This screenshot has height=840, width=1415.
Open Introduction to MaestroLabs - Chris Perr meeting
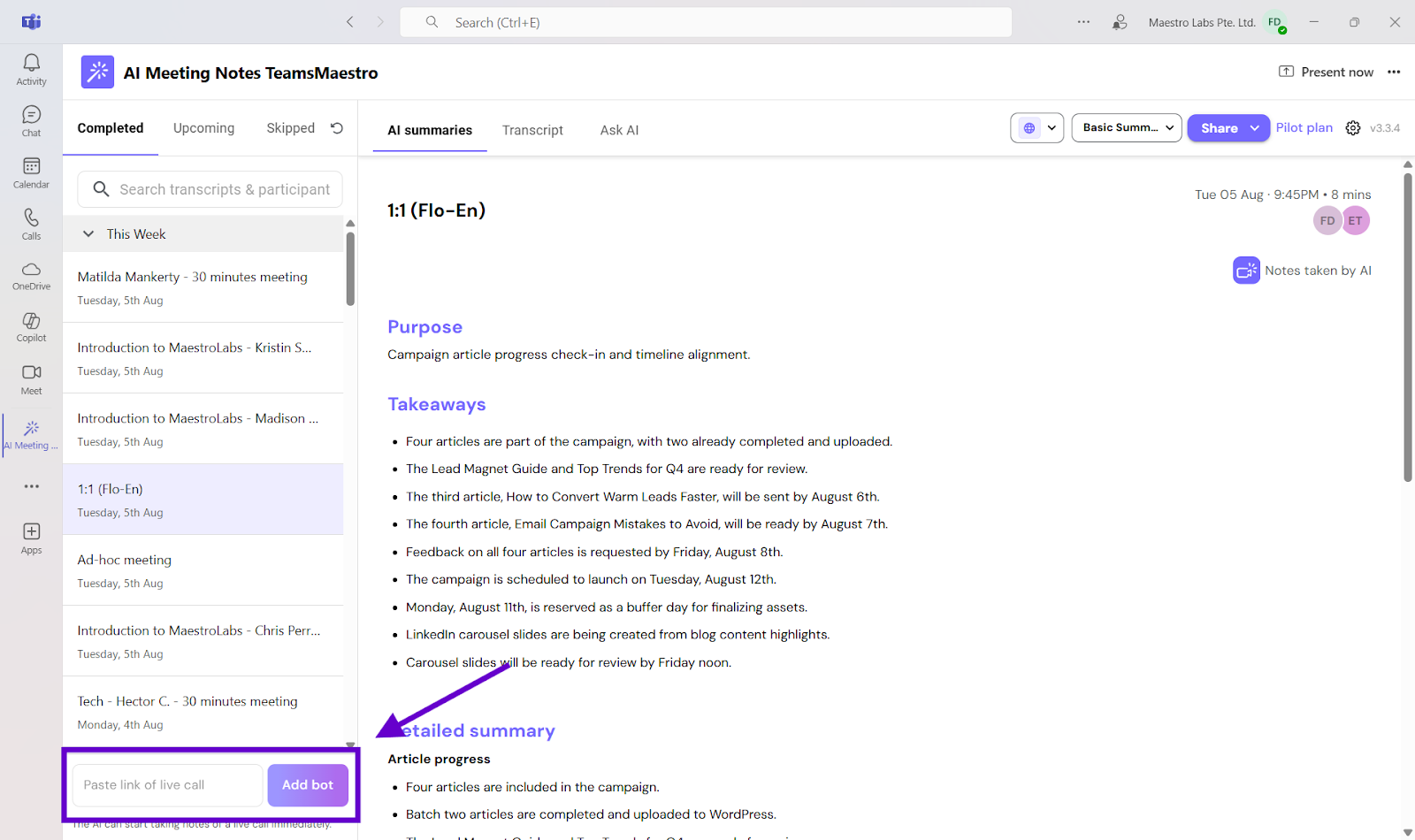tap(203, 641)
